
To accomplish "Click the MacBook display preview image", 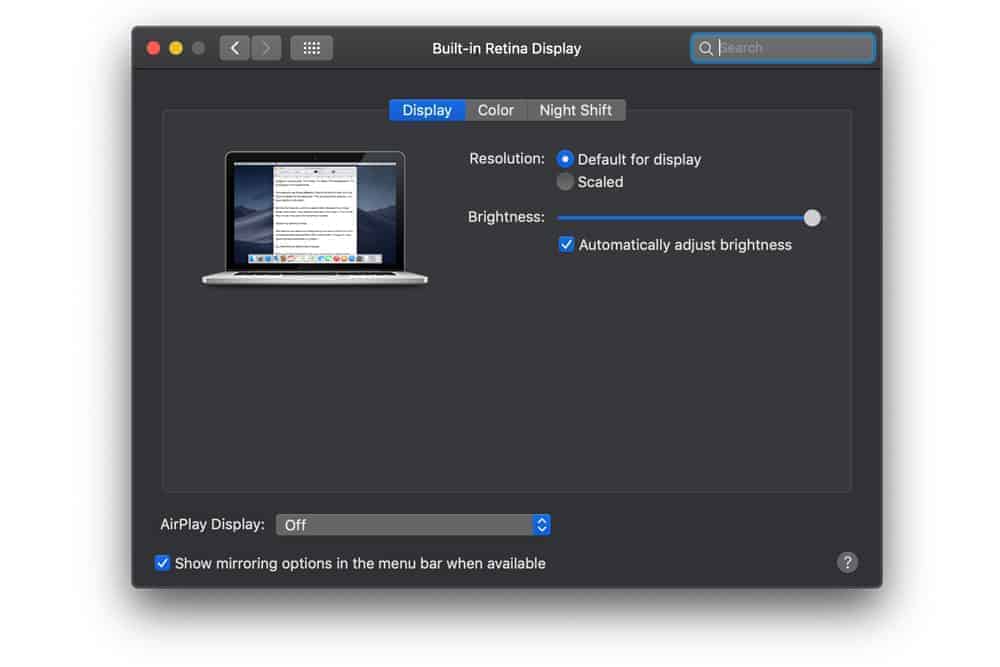I will (315, 216).
